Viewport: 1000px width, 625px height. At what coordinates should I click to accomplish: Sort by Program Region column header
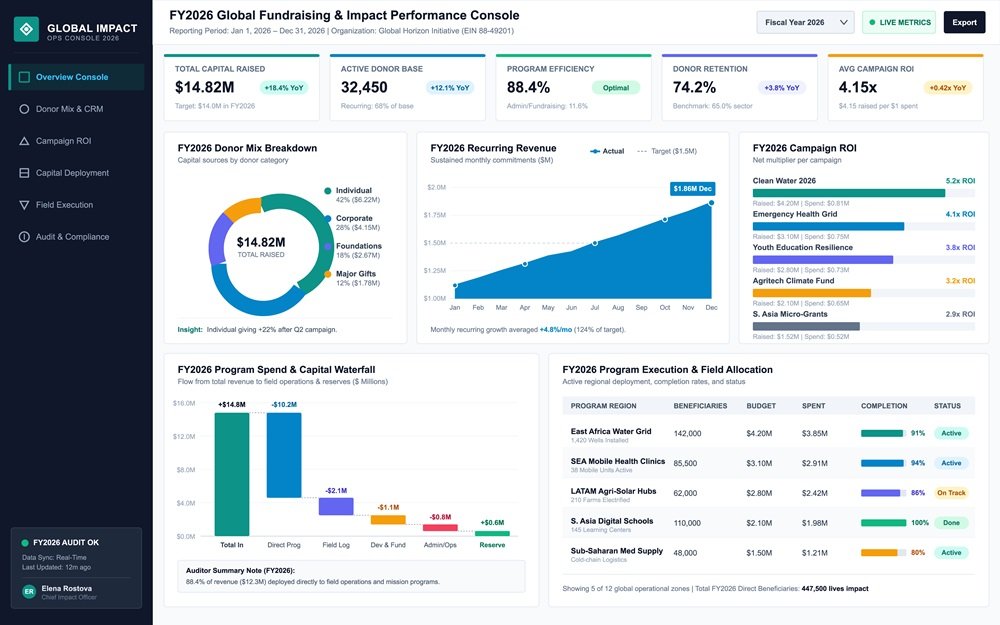(x=603, y=406)
